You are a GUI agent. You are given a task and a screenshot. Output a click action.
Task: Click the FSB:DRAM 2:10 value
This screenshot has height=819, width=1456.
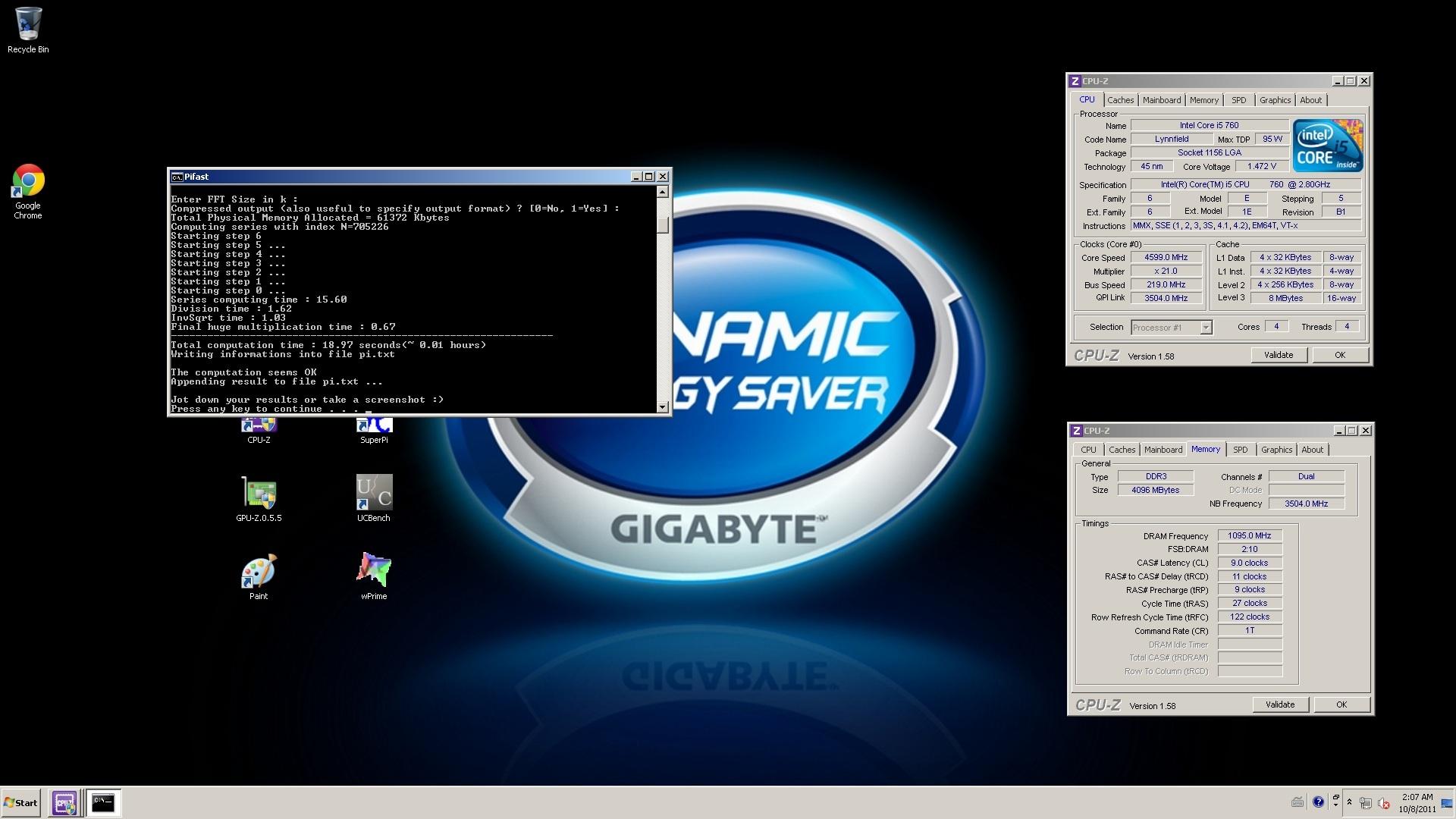(x=1250, y=549)
